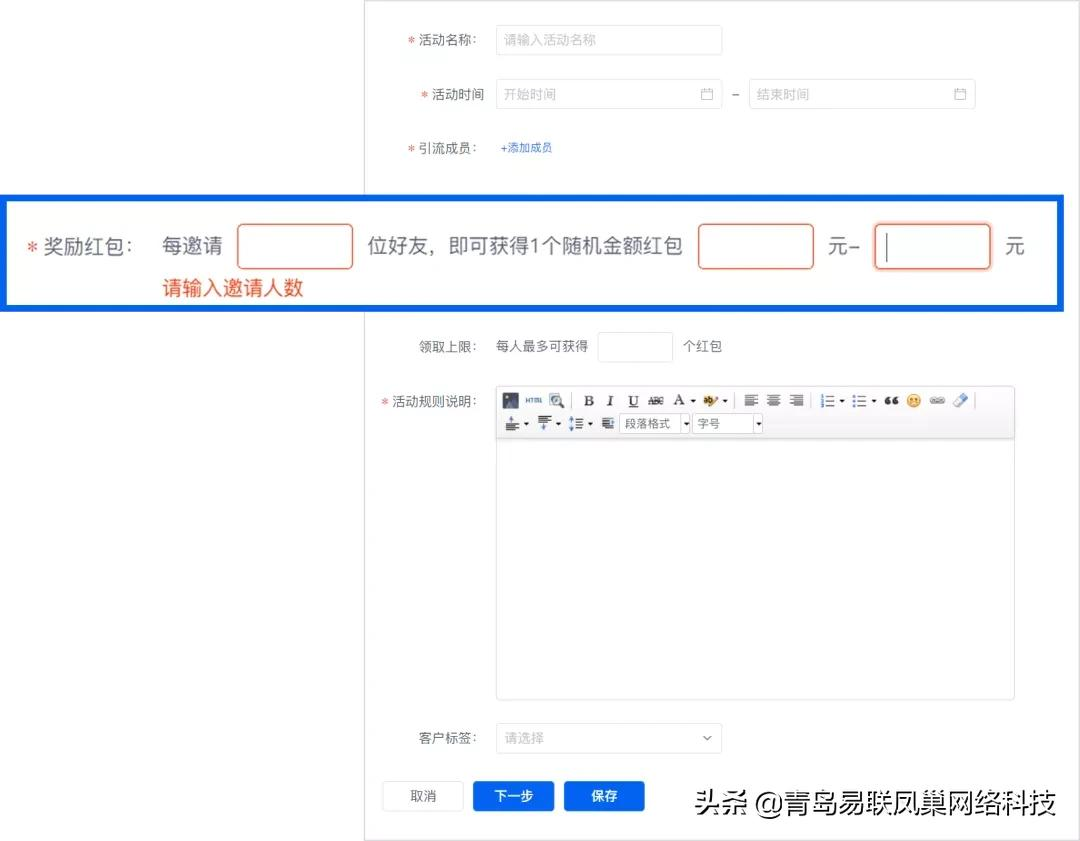Toggle bold formatting in the rules editor
The width and height of the screenshot is (1080, 841).
click(x=589, y=400)
